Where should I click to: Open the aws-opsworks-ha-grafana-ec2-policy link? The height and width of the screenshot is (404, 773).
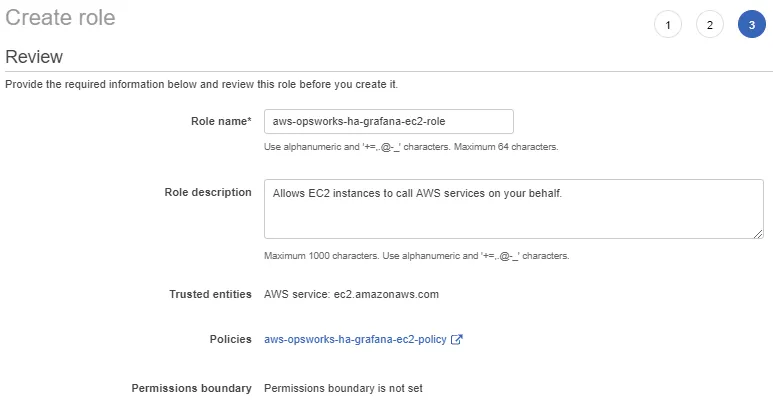[355, 339]
